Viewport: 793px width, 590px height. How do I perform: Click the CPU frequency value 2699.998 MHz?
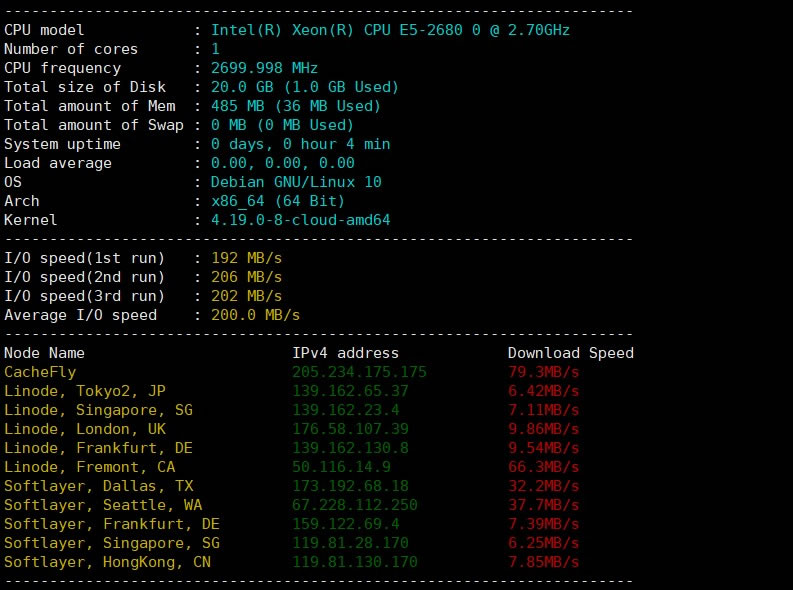coord(264,68)
